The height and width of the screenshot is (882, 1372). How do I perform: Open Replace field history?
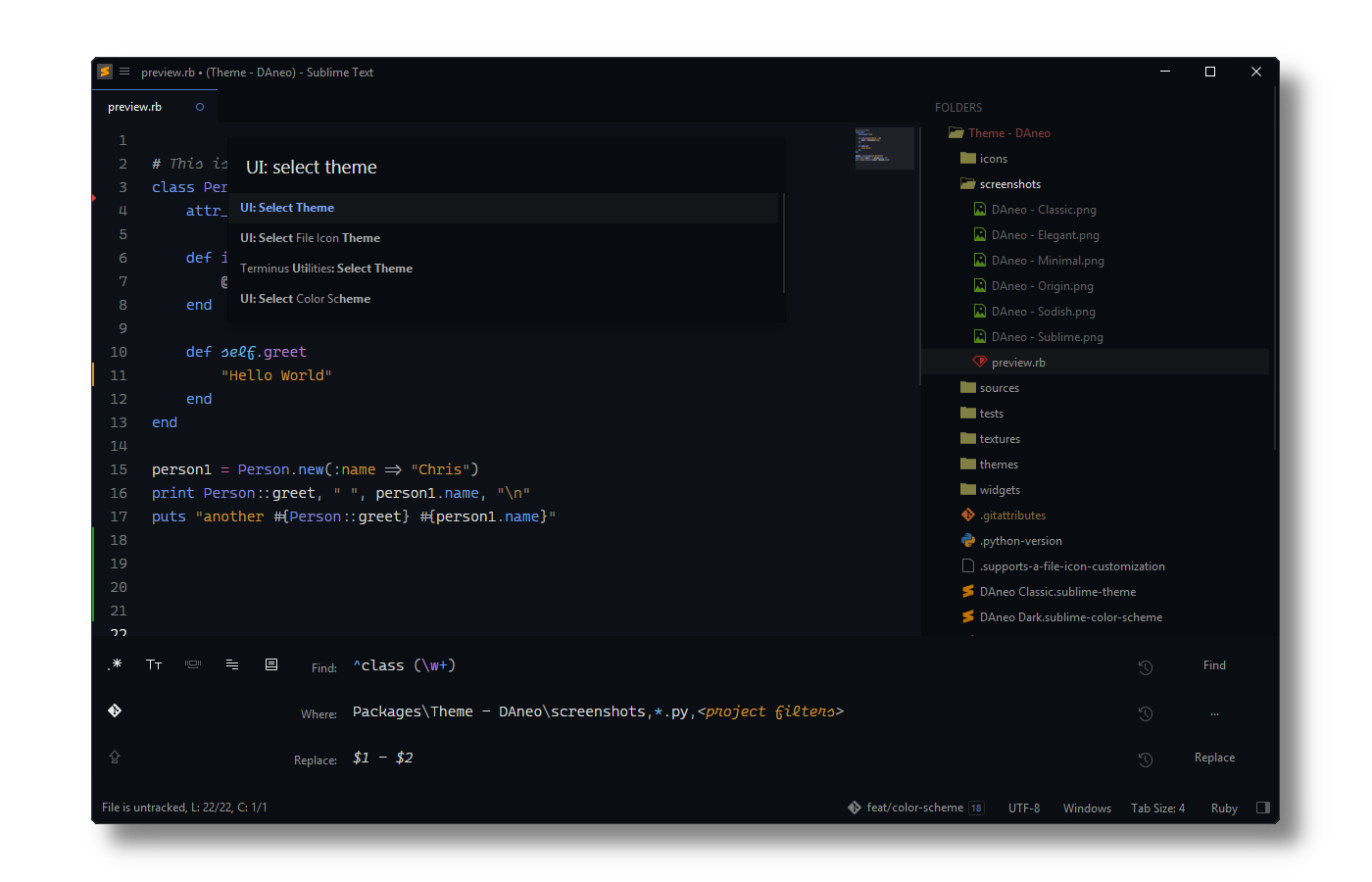click(x=1145, y=759)
